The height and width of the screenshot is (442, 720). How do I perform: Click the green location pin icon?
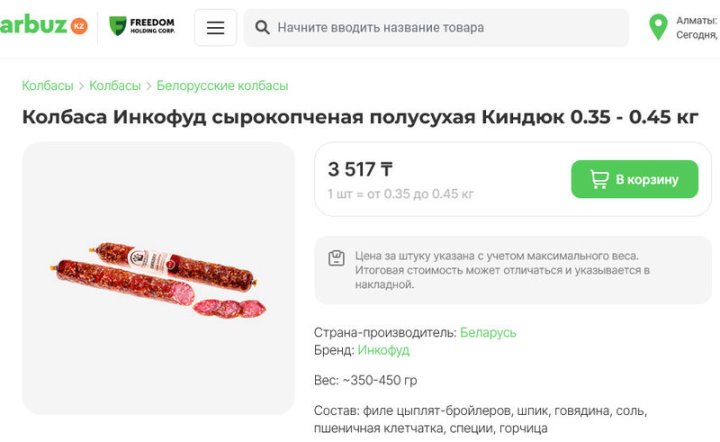657,27
